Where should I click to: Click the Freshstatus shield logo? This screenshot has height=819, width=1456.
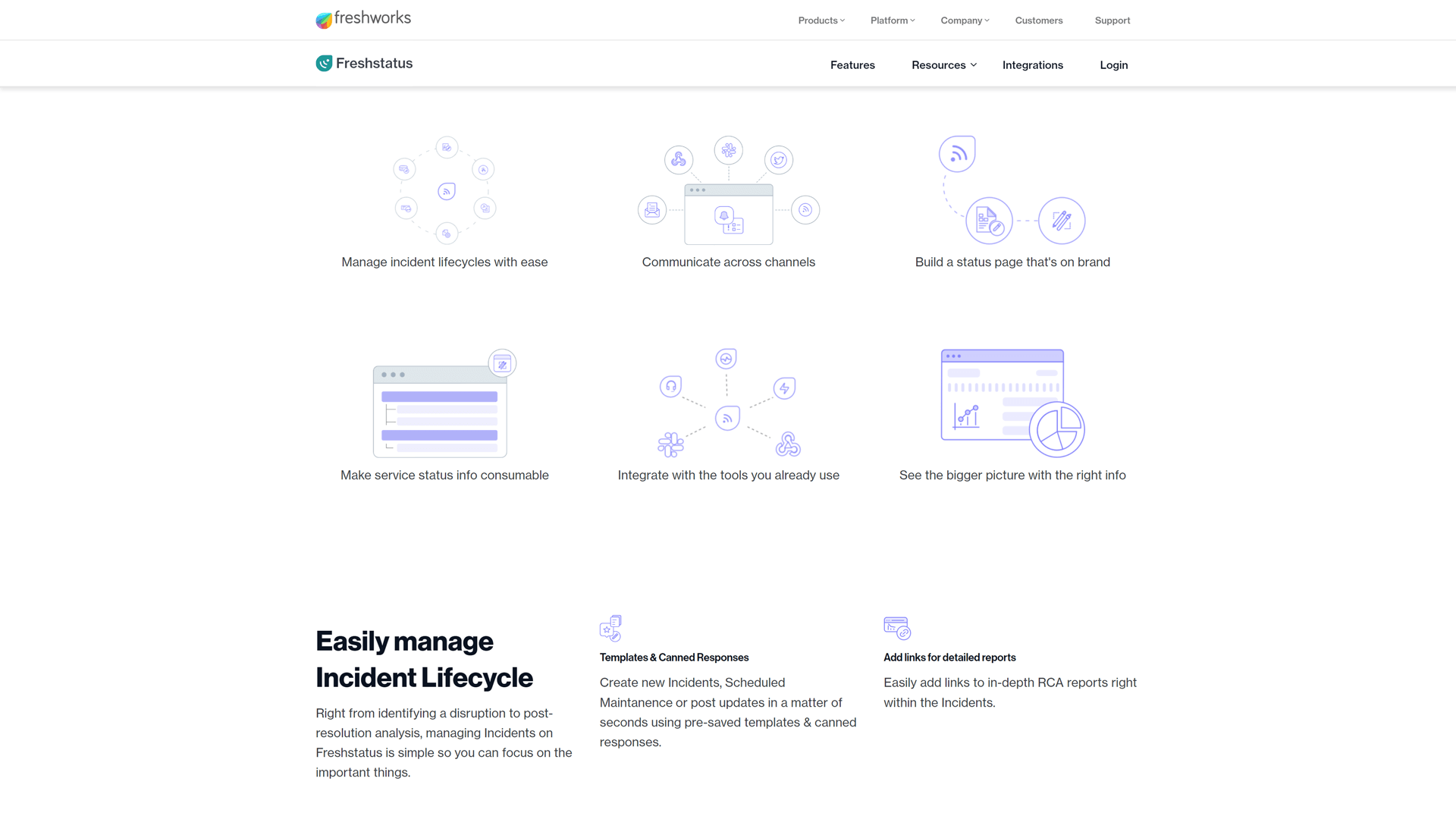(324, 63)
